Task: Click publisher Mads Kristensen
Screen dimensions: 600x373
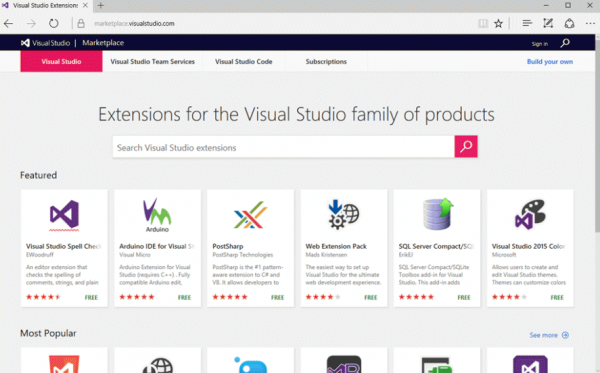Action: tap(326, 255)
